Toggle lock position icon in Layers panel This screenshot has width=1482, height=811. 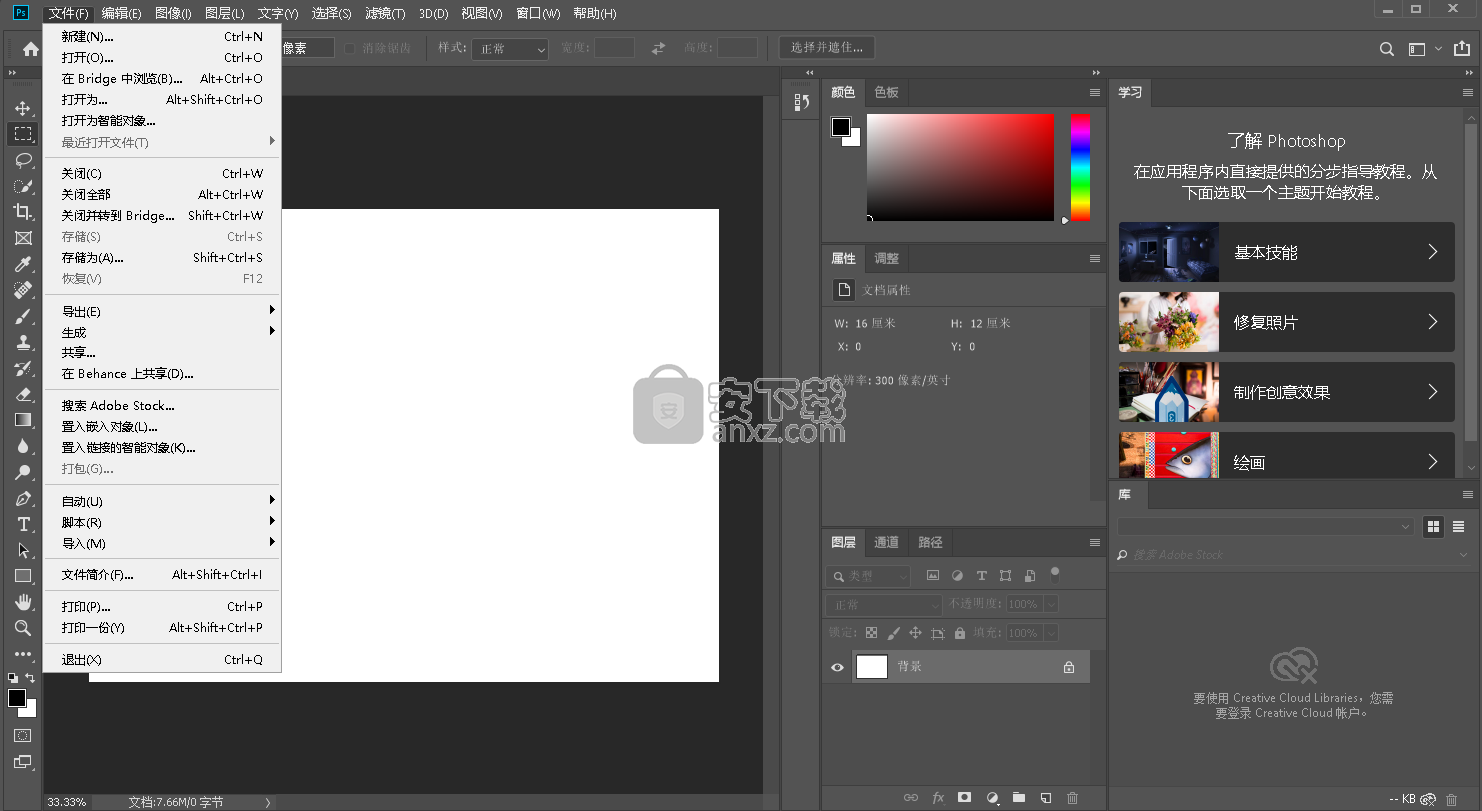tap(915, 633)
